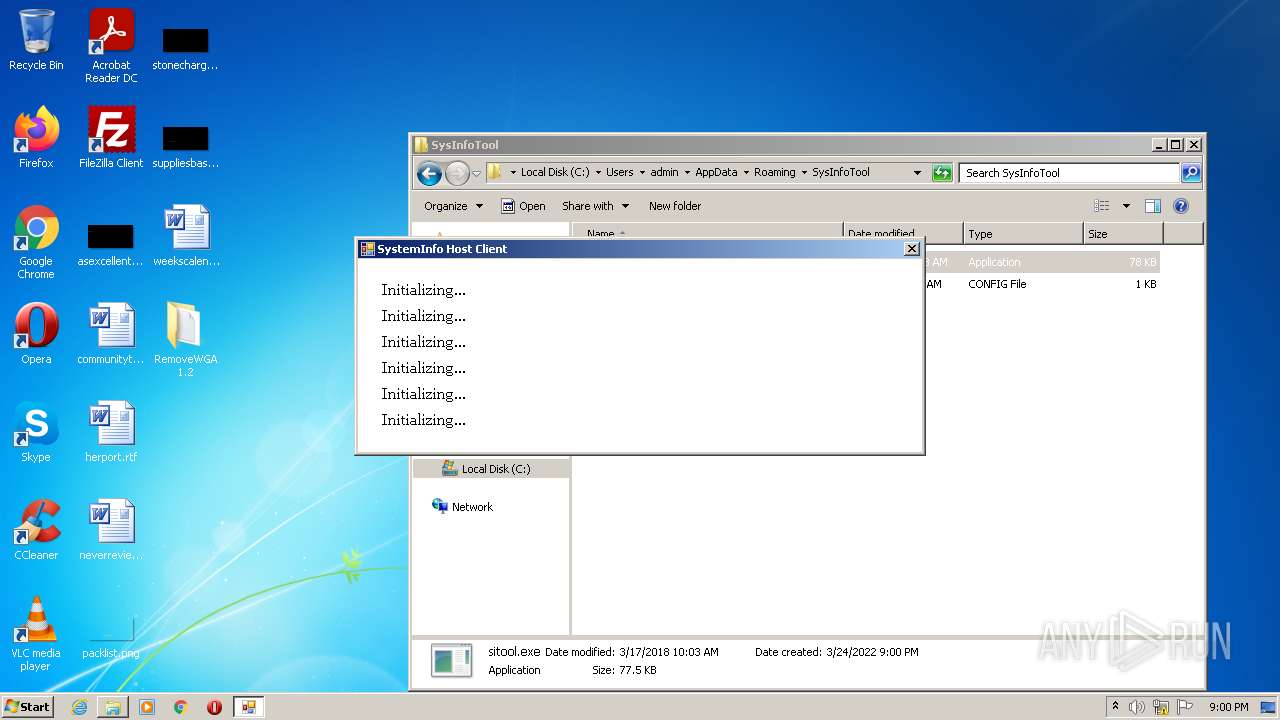Viewport: 1280px width, 720px height.
Task: Click New folder in toolbar
Action: pyautogui.click(x=675, y=206)
